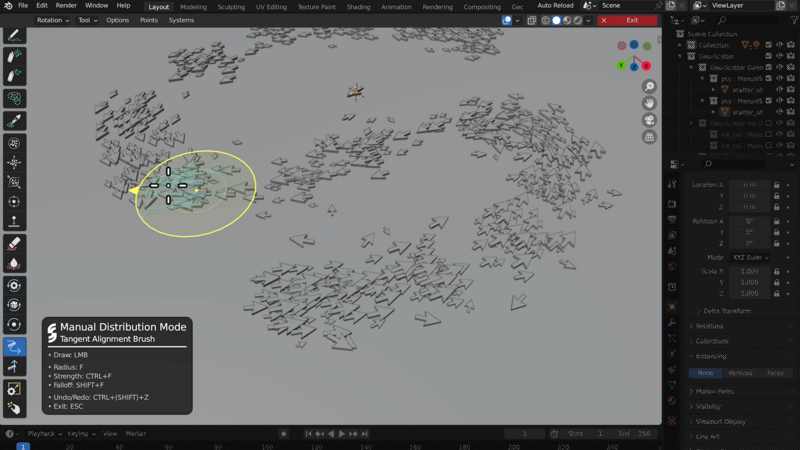Open the viewport shading options dropdown arrow
This screenshot has height=450, width=800.
click(x=588, y=20)
